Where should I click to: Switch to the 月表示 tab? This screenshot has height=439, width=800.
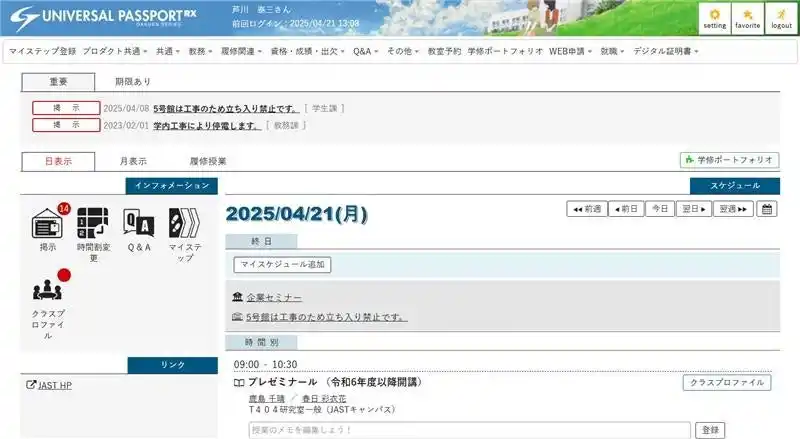click(x=133, y=161)
